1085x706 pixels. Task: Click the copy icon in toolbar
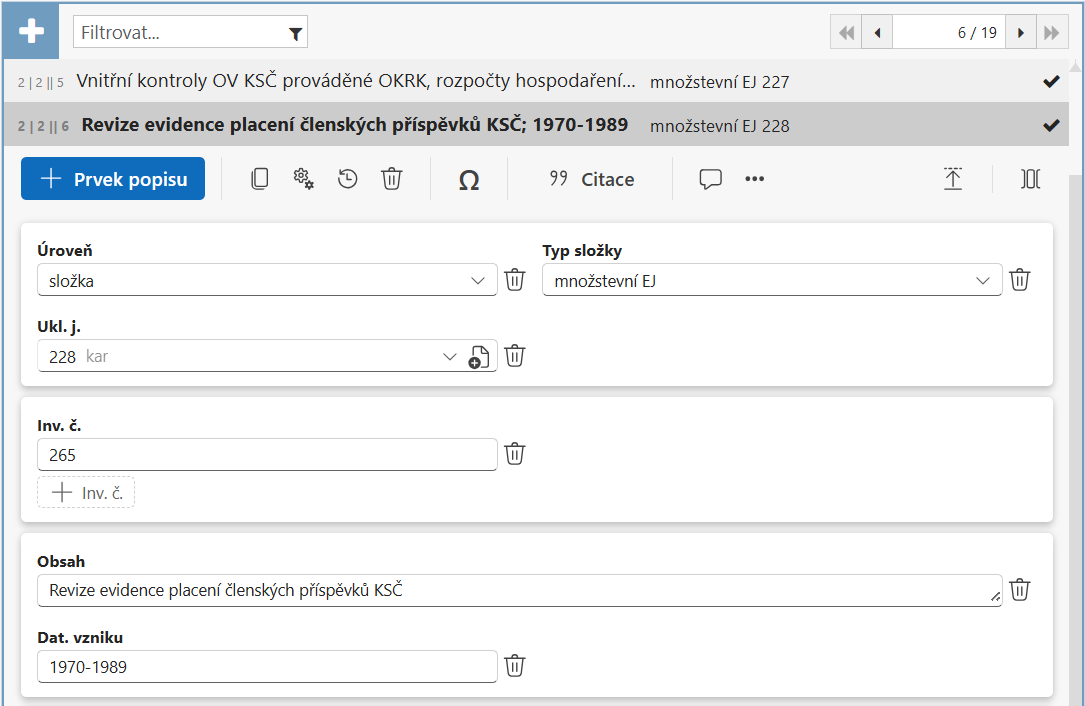259,179
